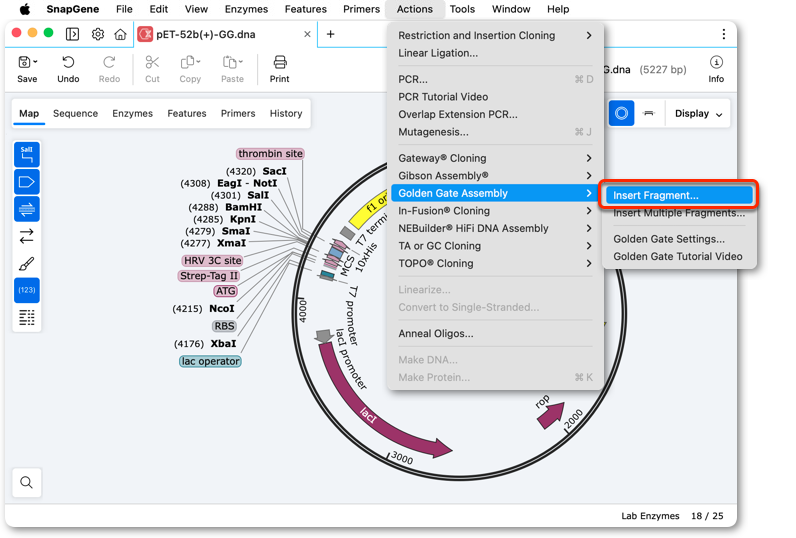Image resolution: width=796 pixels, height=538 pixels.
Task: Expand Restriction and Insertion Cloning submenu
Action: pos(494,36)
